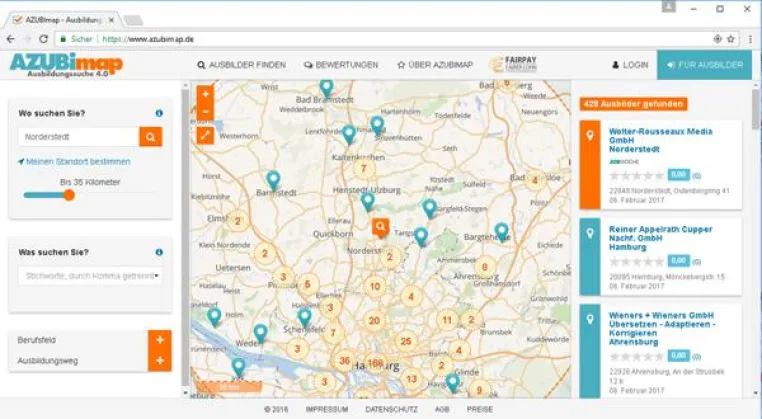Viewport: 762px width, 419px height.
Task: Click the AZUBImap logo
Action: 67,65
